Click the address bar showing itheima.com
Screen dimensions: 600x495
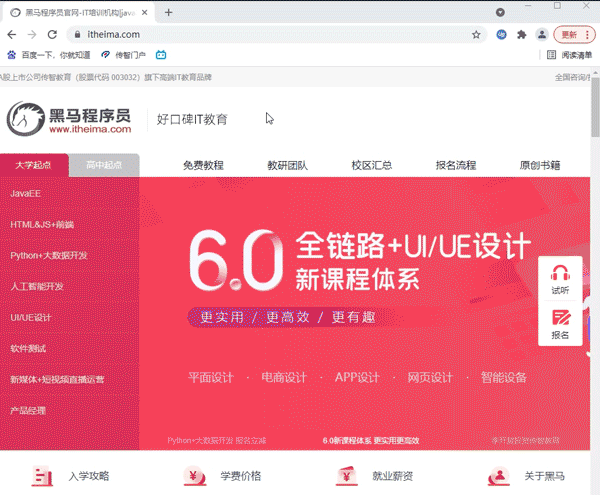(x=250, y=34)
